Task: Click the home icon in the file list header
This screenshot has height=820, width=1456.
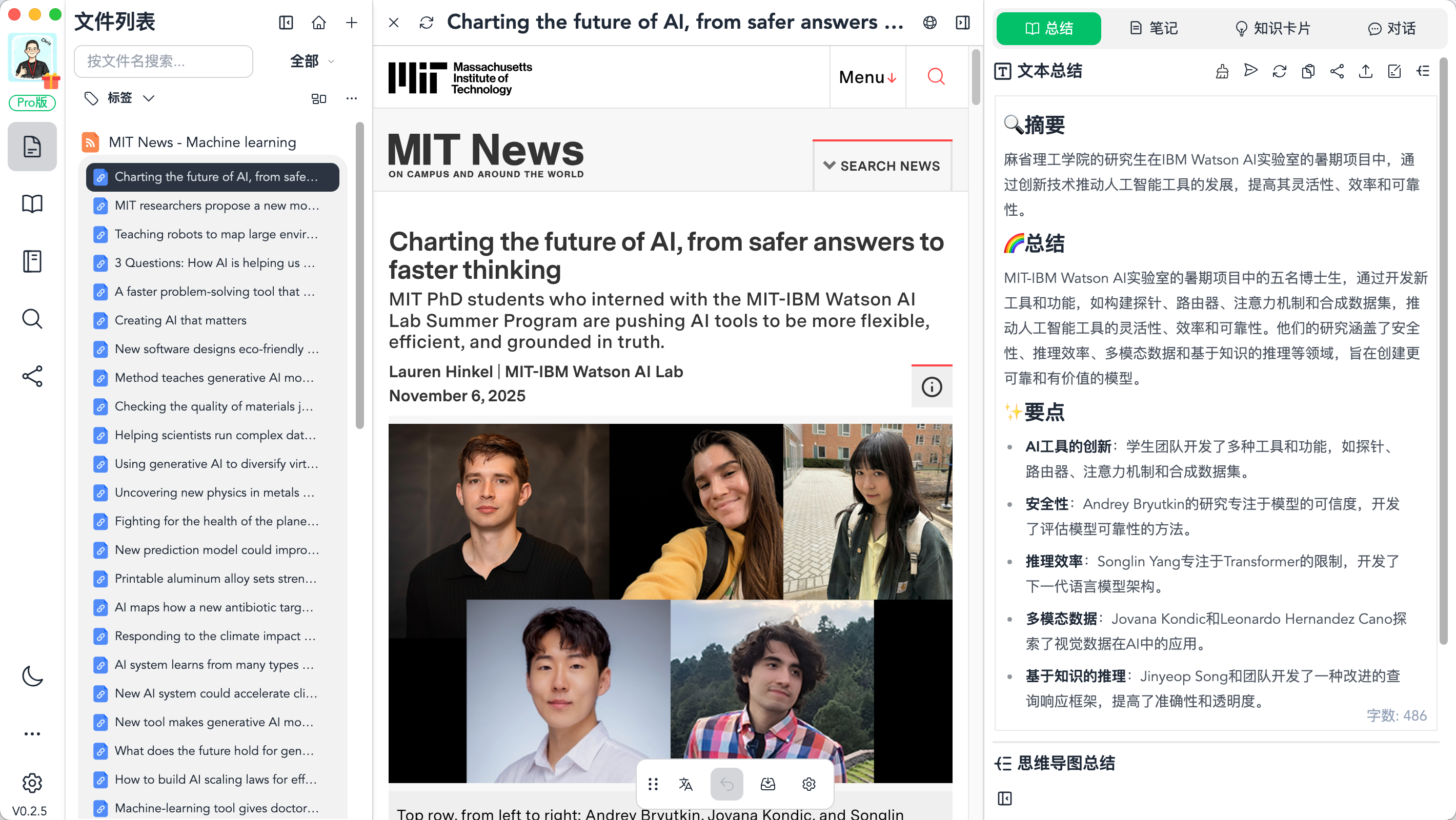Action: [319, 23]
